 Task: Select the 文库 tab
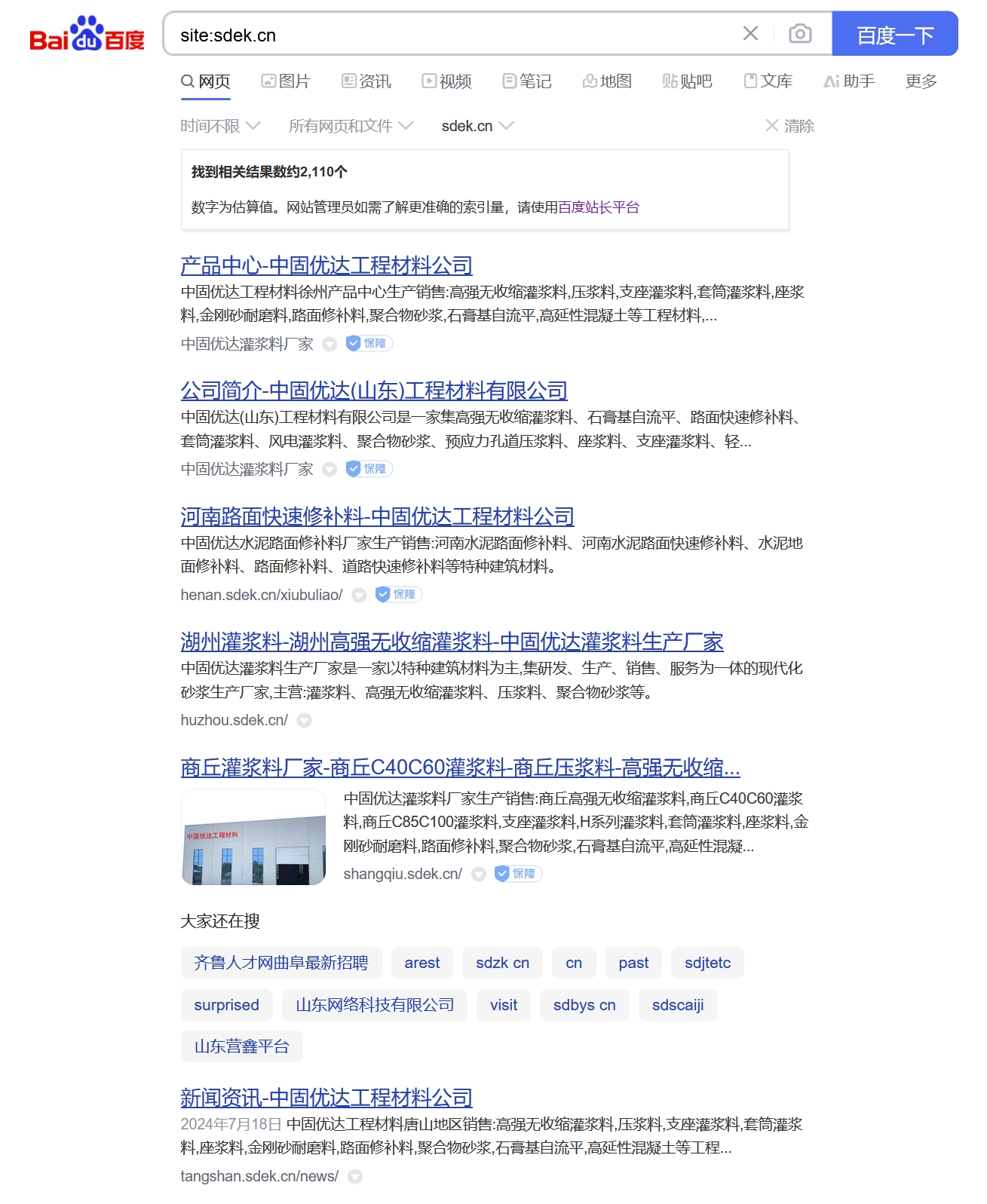[x=768, y=81]
